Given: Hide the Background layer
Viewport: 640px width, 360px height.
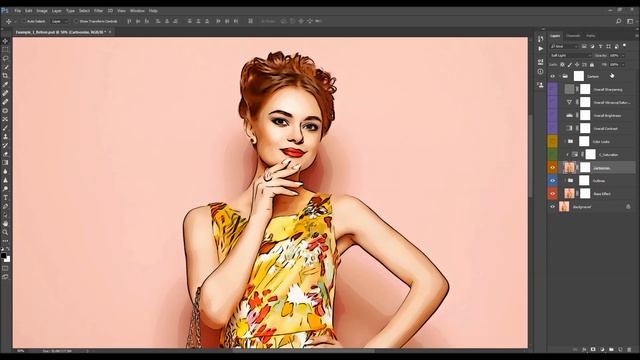Looking at the screenshot, I should 553,207.
